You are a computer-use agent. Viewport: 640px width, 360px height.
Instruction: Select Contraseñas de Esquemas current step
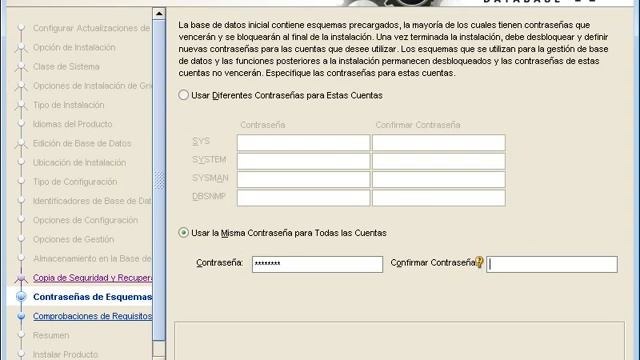92,297
